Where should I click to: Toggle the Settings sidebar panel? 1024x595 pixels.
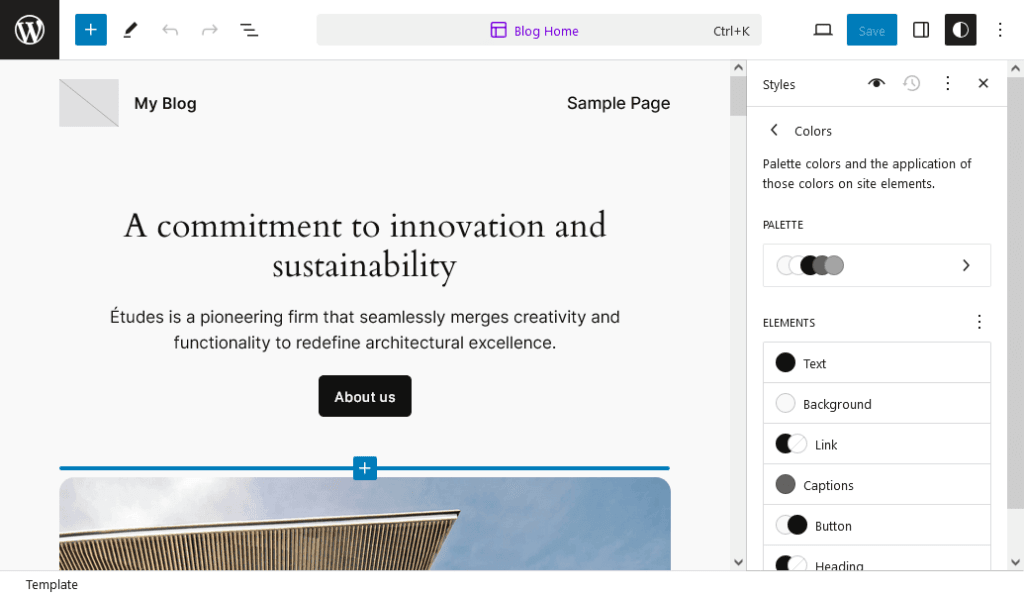pos(920,30)
